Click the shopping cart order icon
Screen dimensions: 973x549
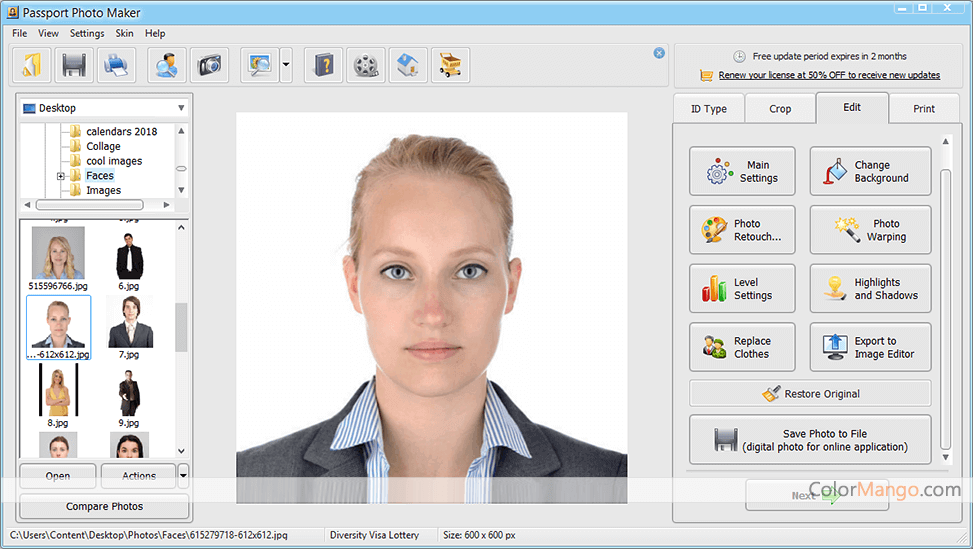[450, 66]
